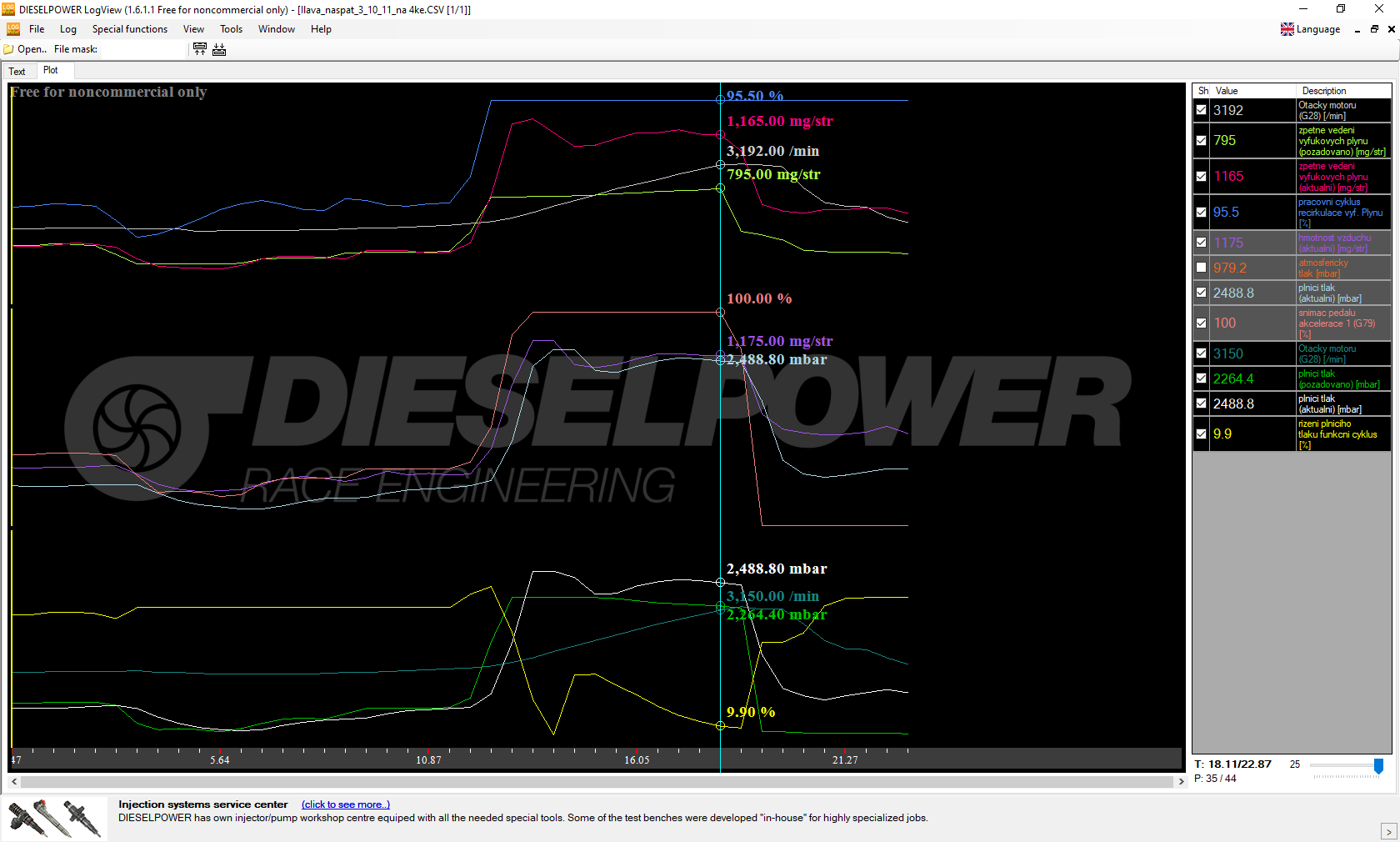The height and width of the screenshot is (842, 1400).
Task: Click the downward arrows toolbar icon
Action: click(x=219, y=49)
